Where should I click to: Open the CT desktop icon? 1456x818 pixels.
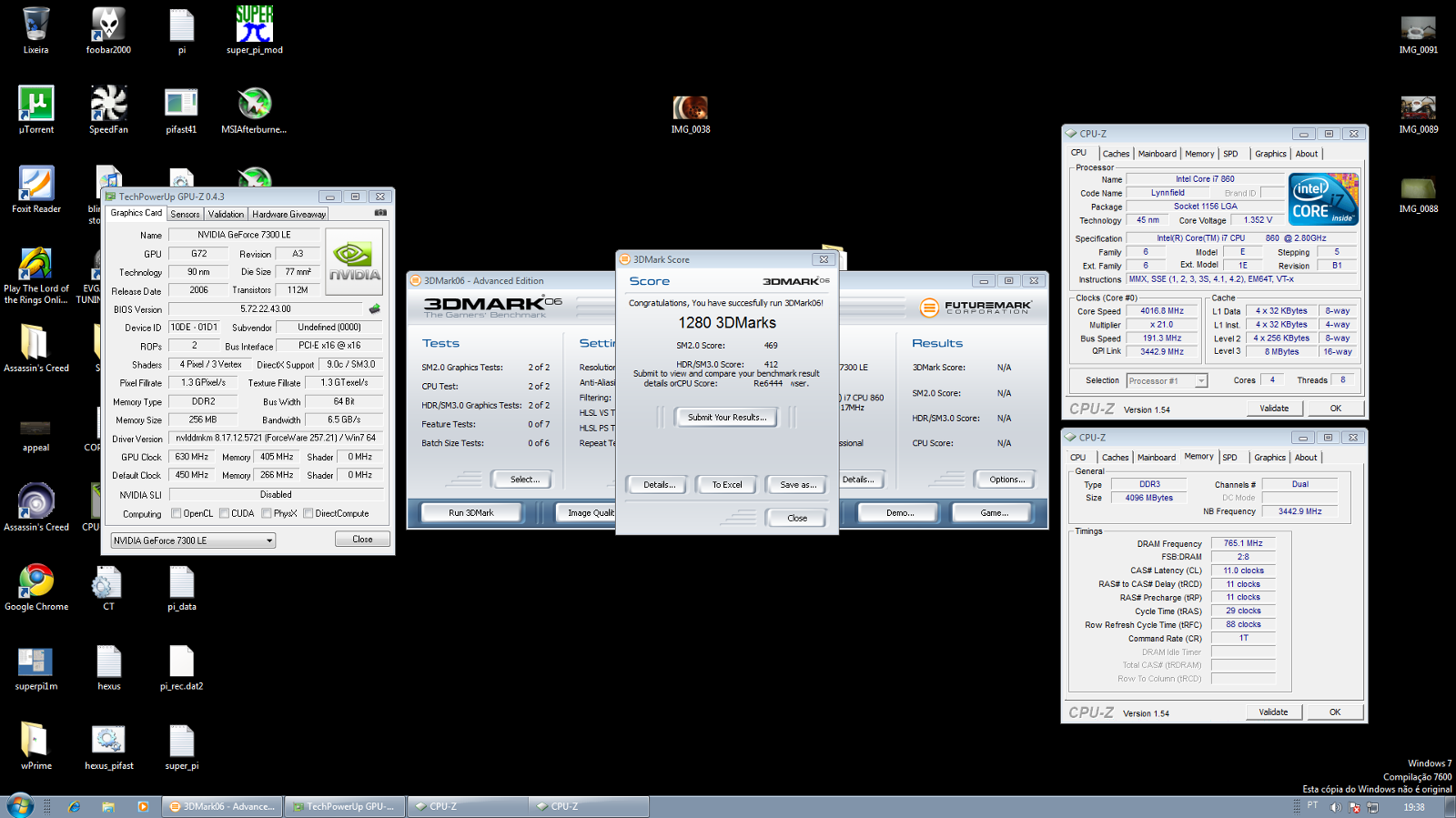[x=108, y=587]
